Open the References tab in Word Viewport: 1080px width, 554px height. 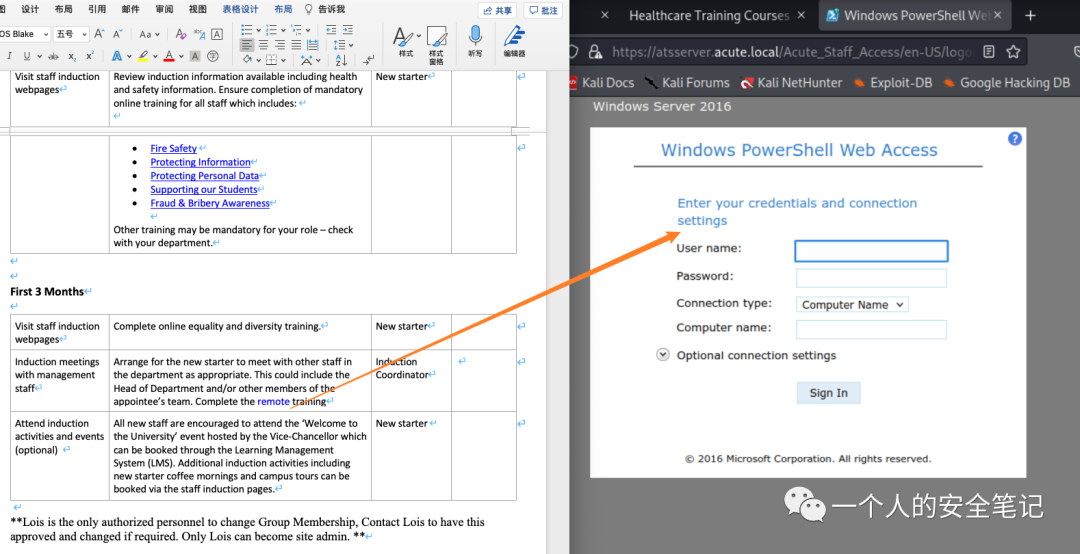point(97,9)
